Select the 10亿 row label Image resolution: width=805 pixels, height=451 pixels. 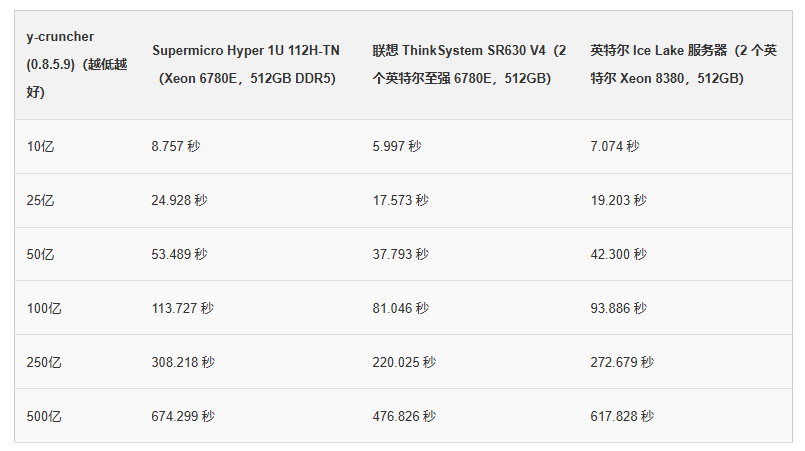click(40, 147)
